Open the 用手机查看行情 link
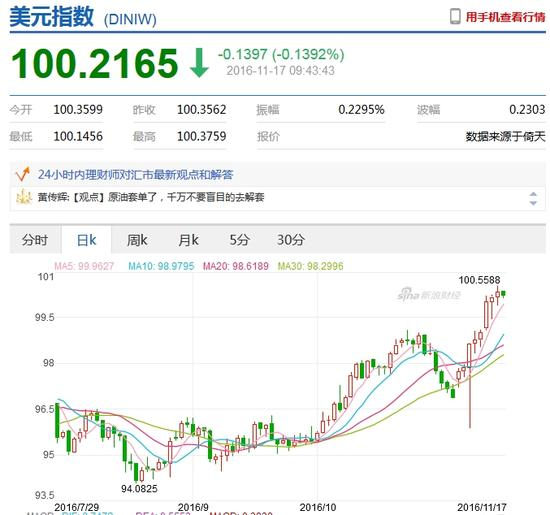 click(x=505, y=16)
